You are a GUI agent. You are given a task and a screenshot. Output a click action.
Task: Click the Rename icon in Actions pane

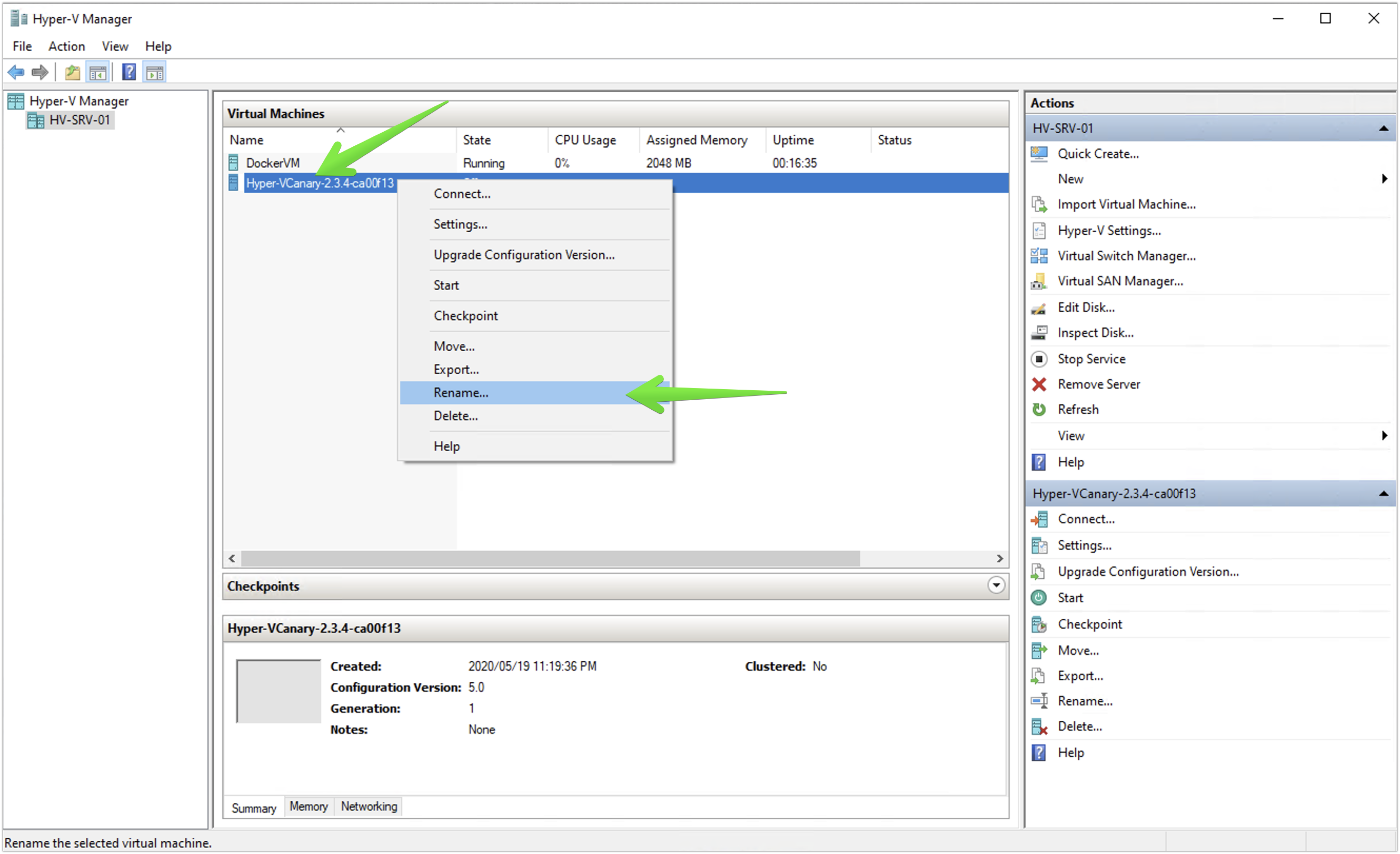[1039, 701]
